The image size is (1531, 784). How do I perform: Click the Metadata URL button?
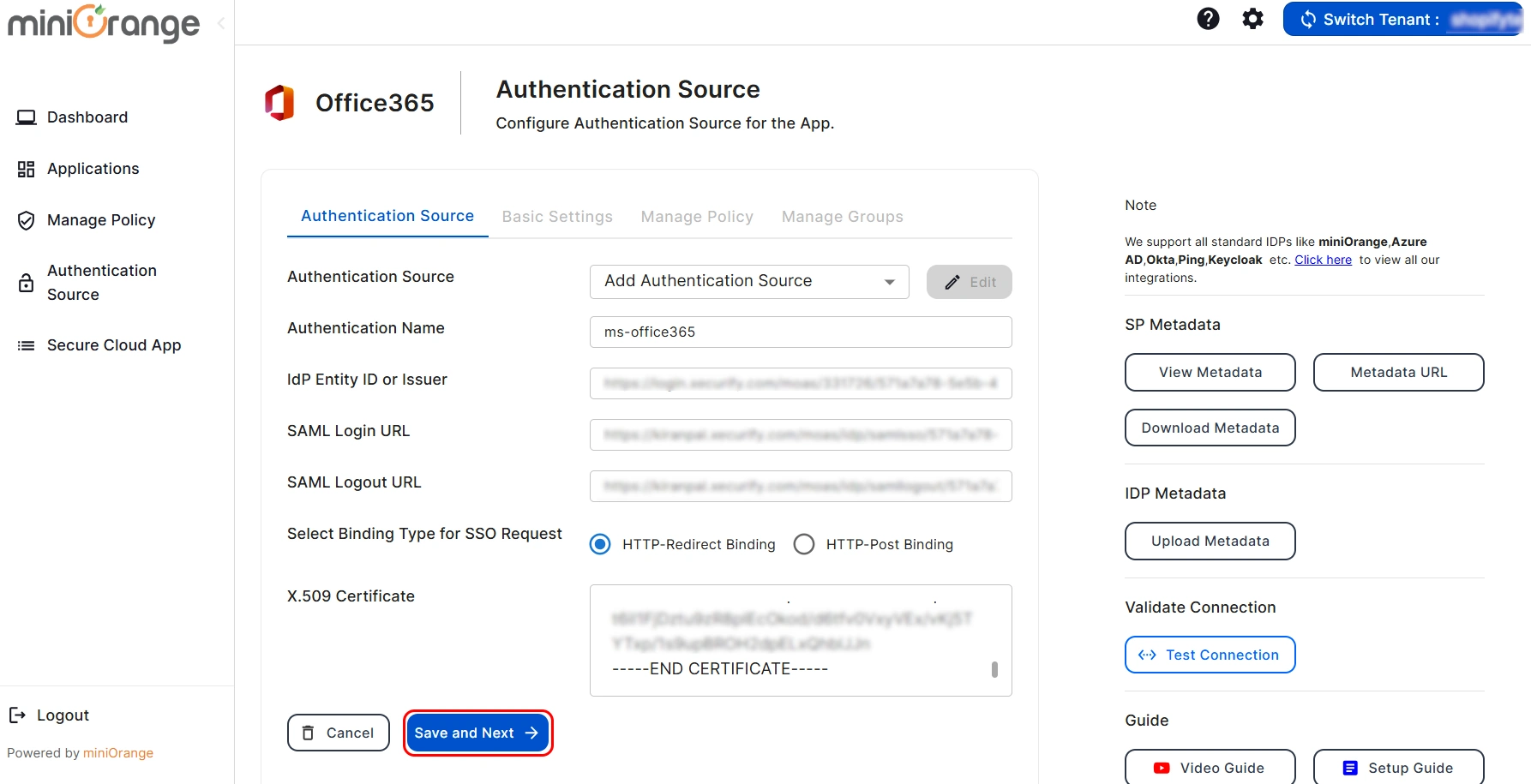pos(1399,372)
